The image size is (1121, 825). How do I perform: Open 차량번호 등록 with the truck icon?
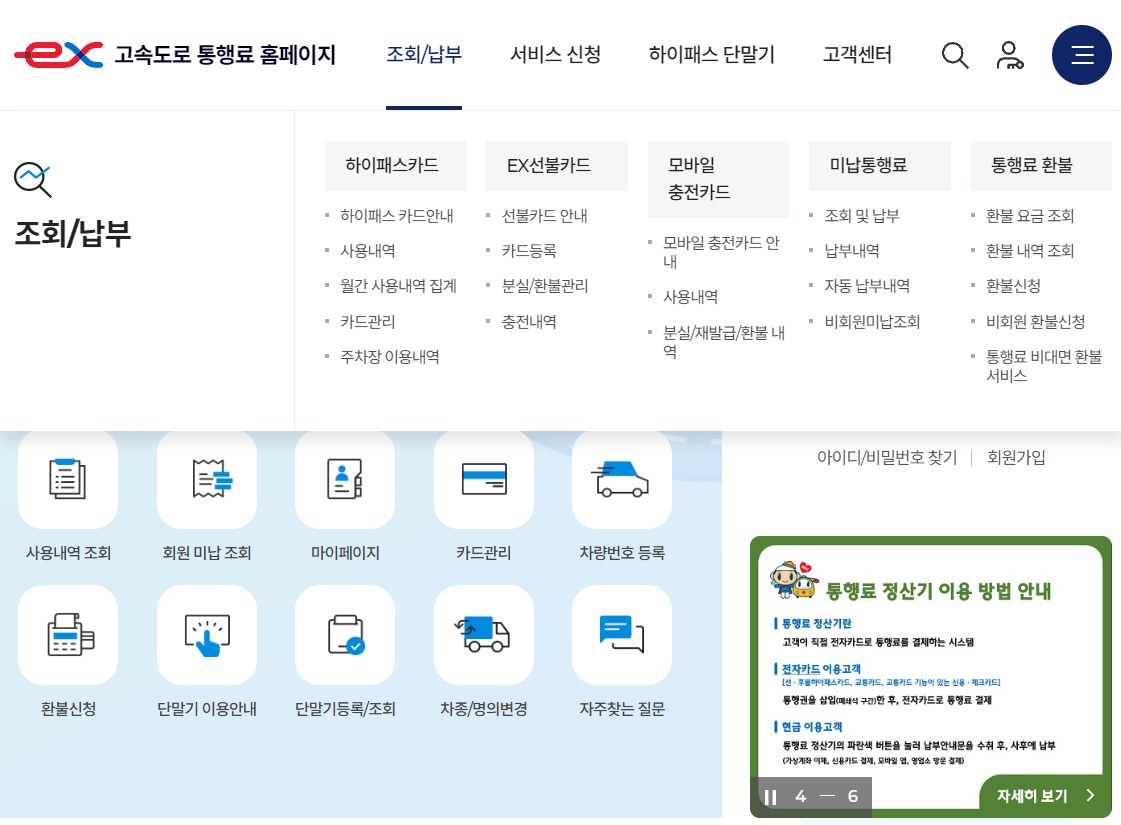(621, 480)
